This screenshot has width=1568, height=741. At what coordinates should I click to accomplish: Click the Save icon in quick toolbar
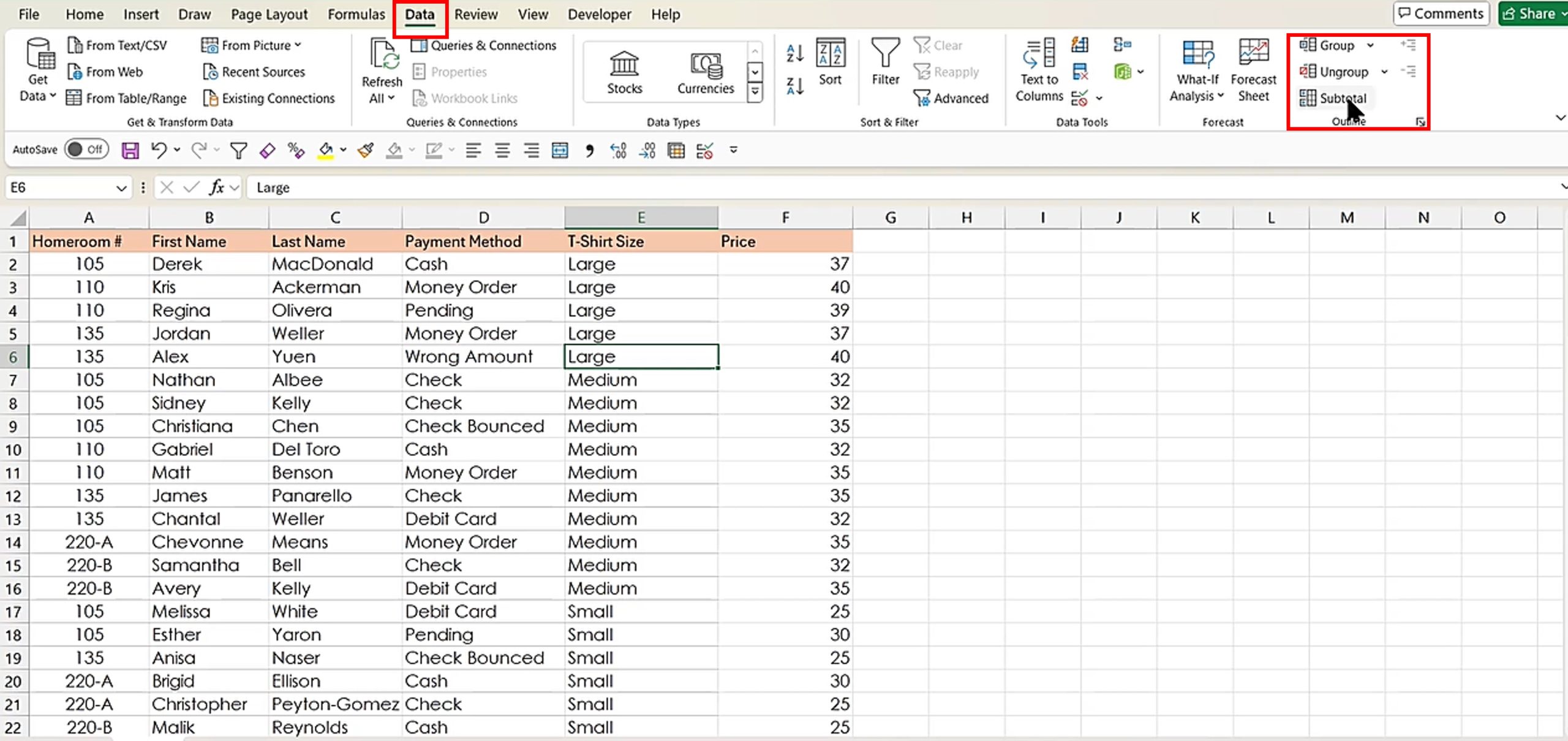pos(130,150)
